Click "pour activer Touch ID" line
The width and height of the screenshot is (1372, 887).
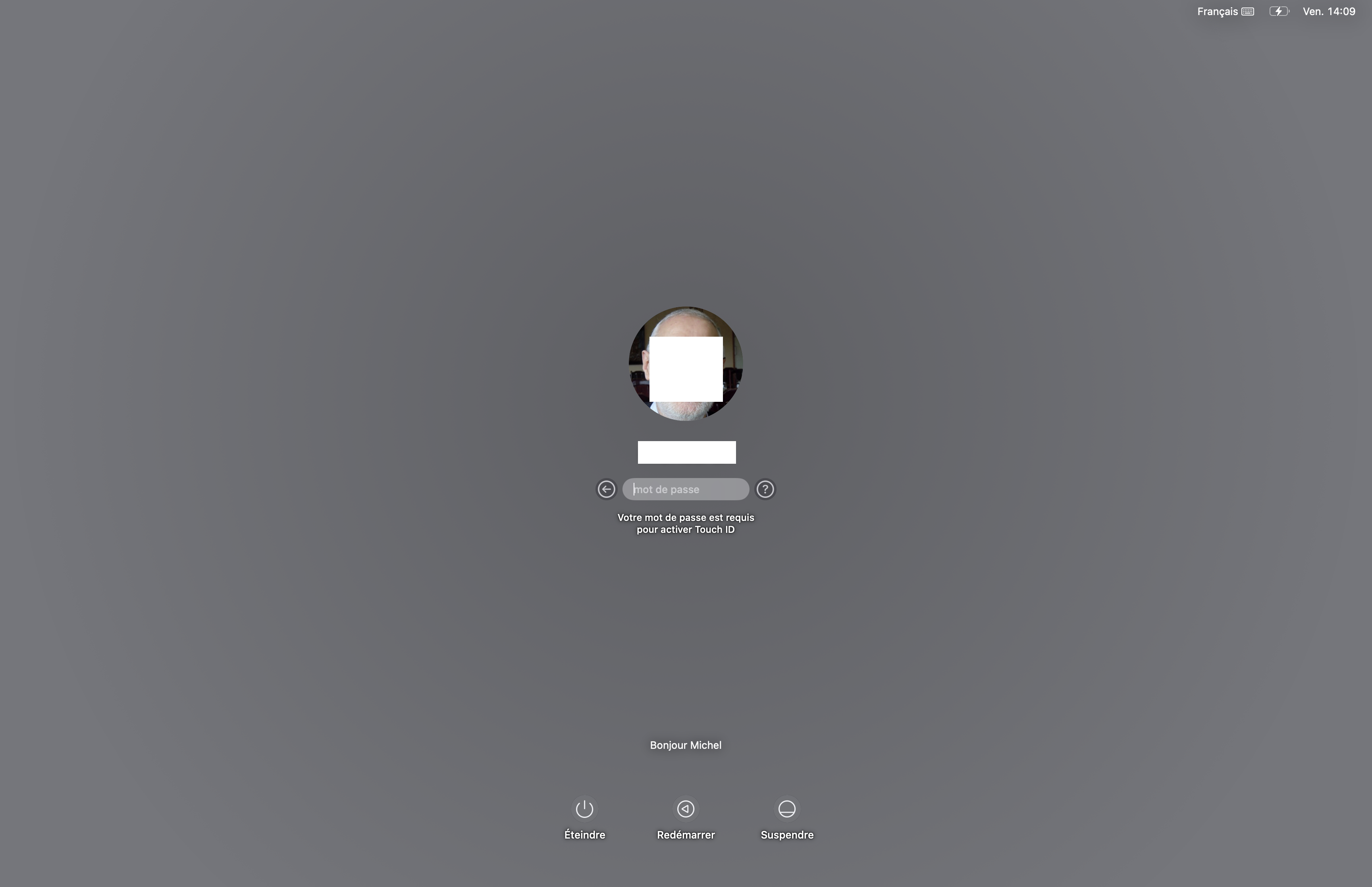[x=685, y=529]
